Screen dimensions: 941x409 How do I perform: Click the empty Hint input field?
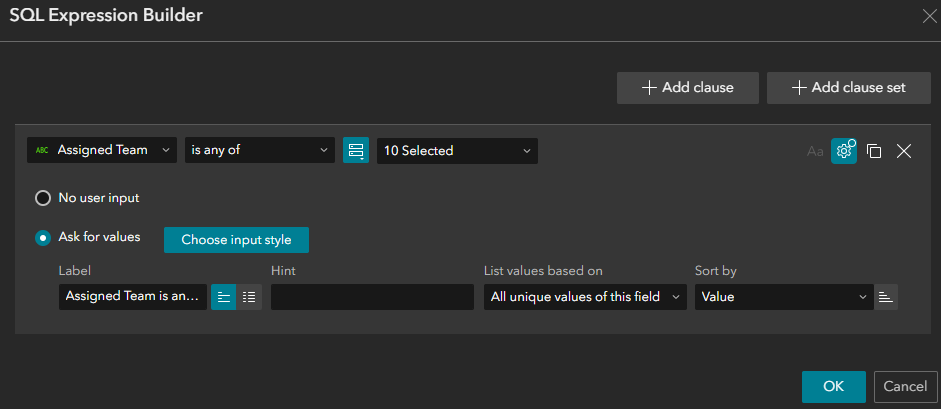click(372, 297)
